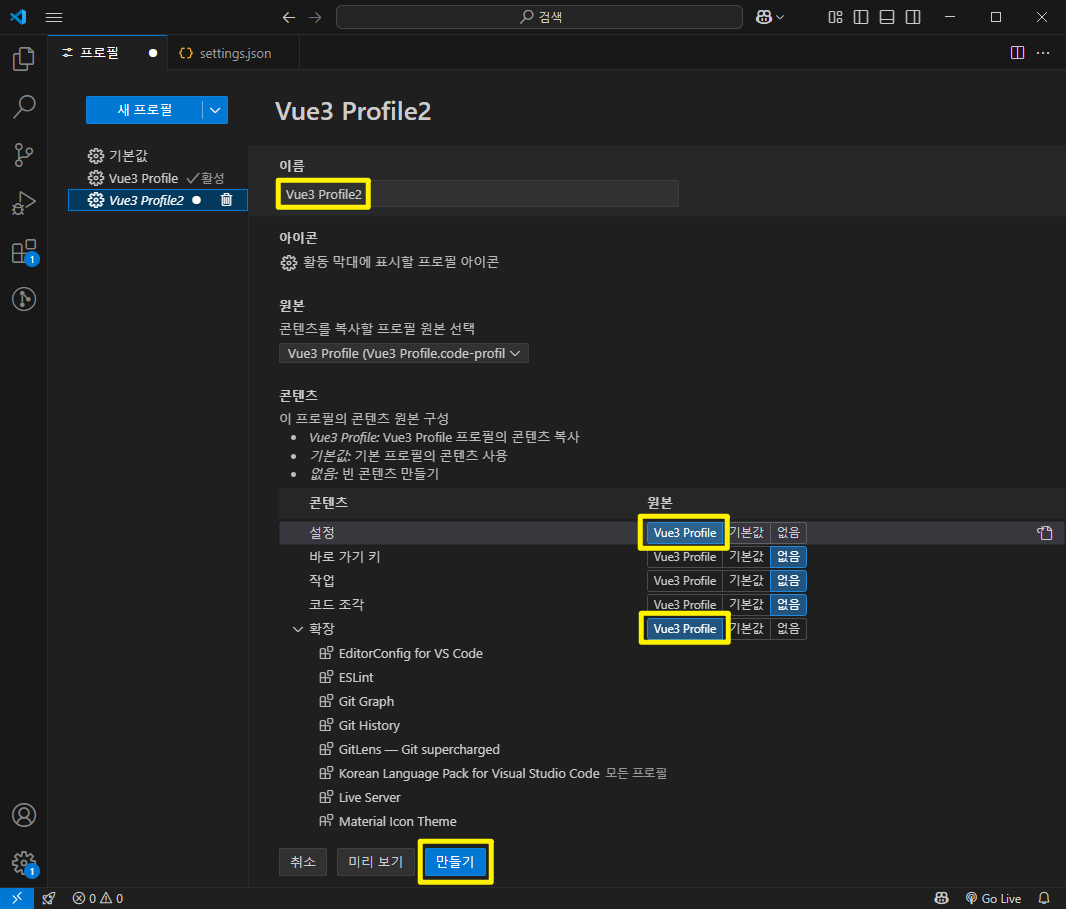1066x909 pixels.
Task: Open the Copilot chat icon in title bar
Action: [763, 17]
